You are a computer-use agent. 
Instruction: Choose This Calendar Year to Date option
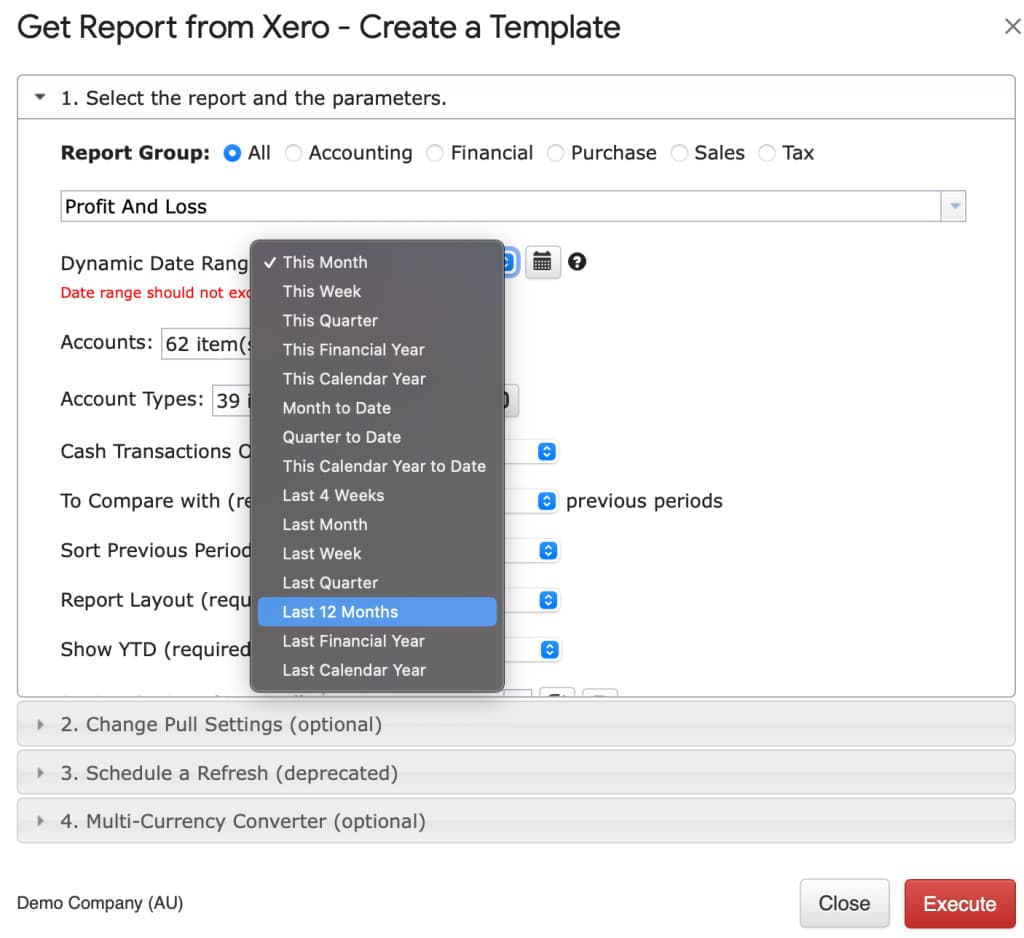tap(377, 466)
